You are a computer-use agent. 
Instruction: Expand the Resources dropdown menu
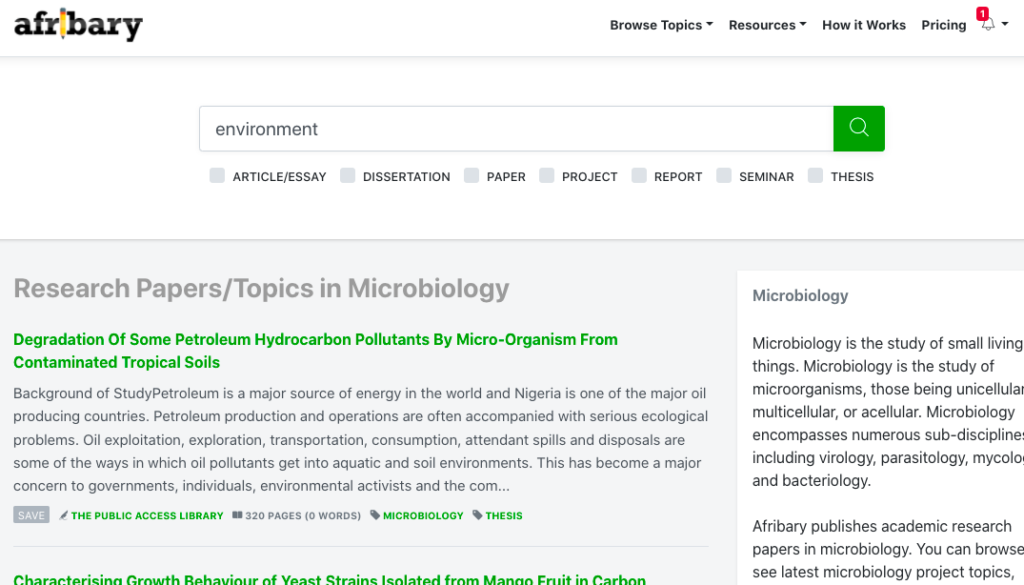pos(766,25)
